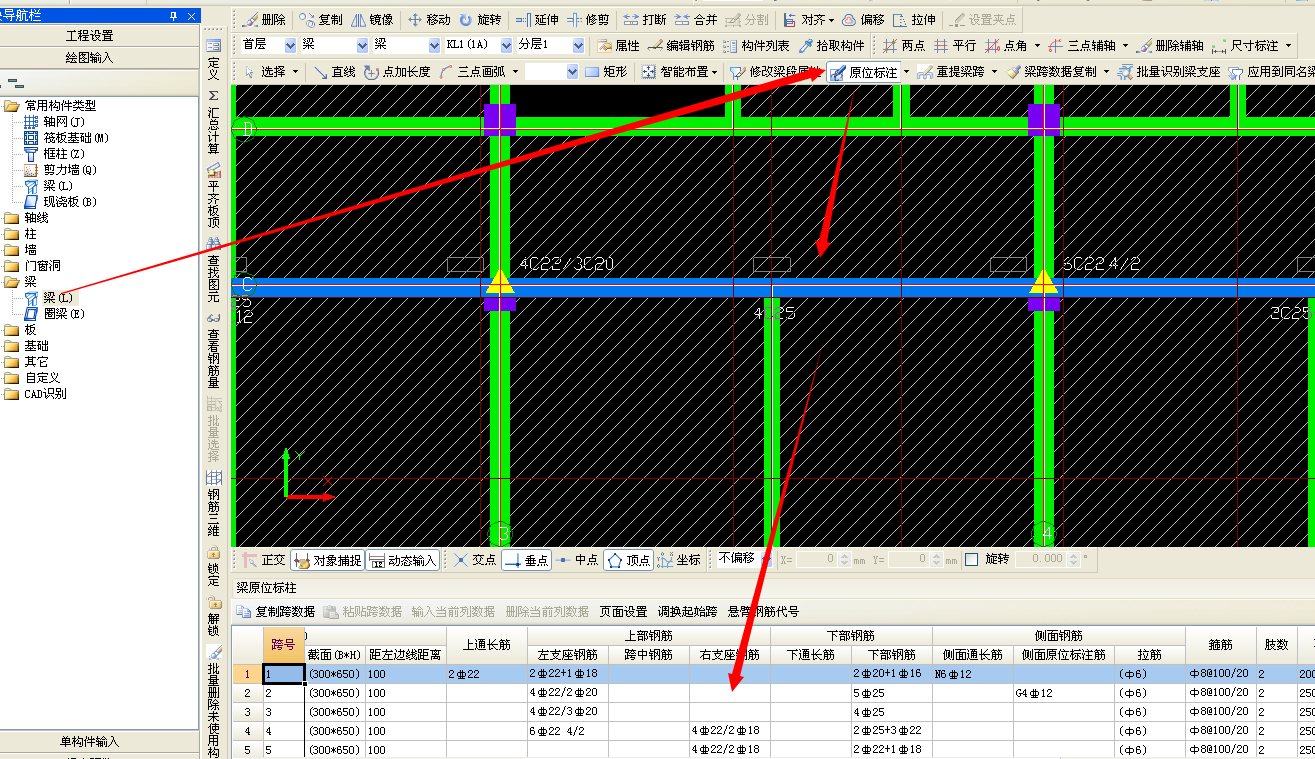
Task: Collapse the 常用构件类型 tree folder
Action: [12, 106]
